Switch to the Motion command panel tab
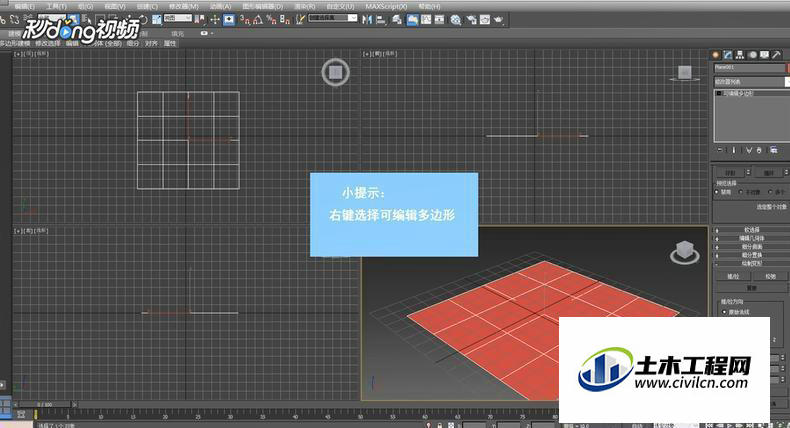Screen dimensions: 790x428 coord(753,54)
